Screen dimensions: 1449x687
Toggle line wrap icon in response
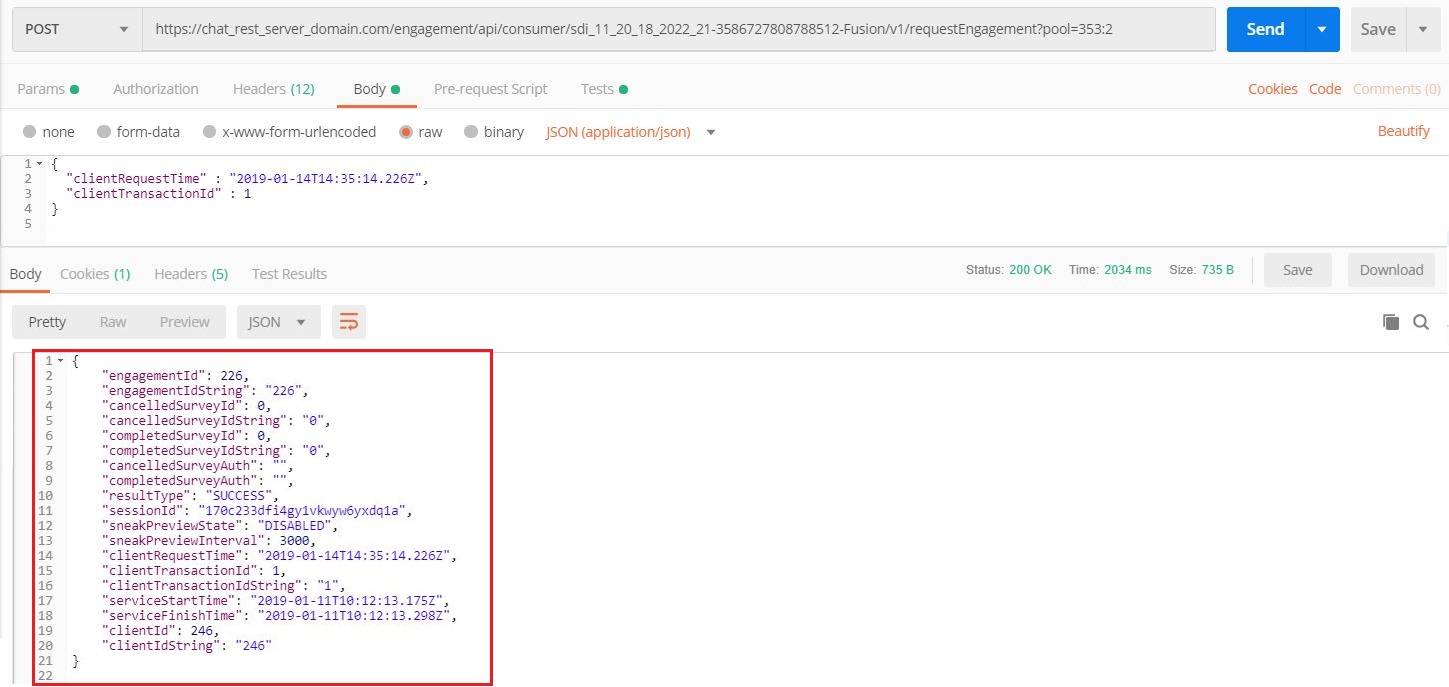point(349,322)
